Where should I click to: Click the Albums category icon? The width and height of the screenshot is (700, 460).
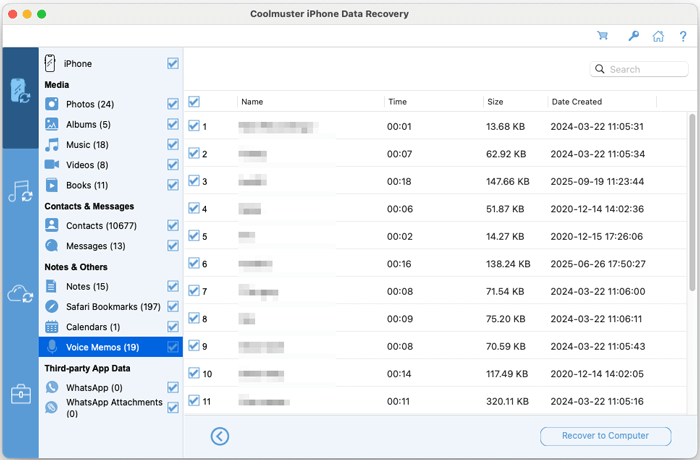coord(52,124)
